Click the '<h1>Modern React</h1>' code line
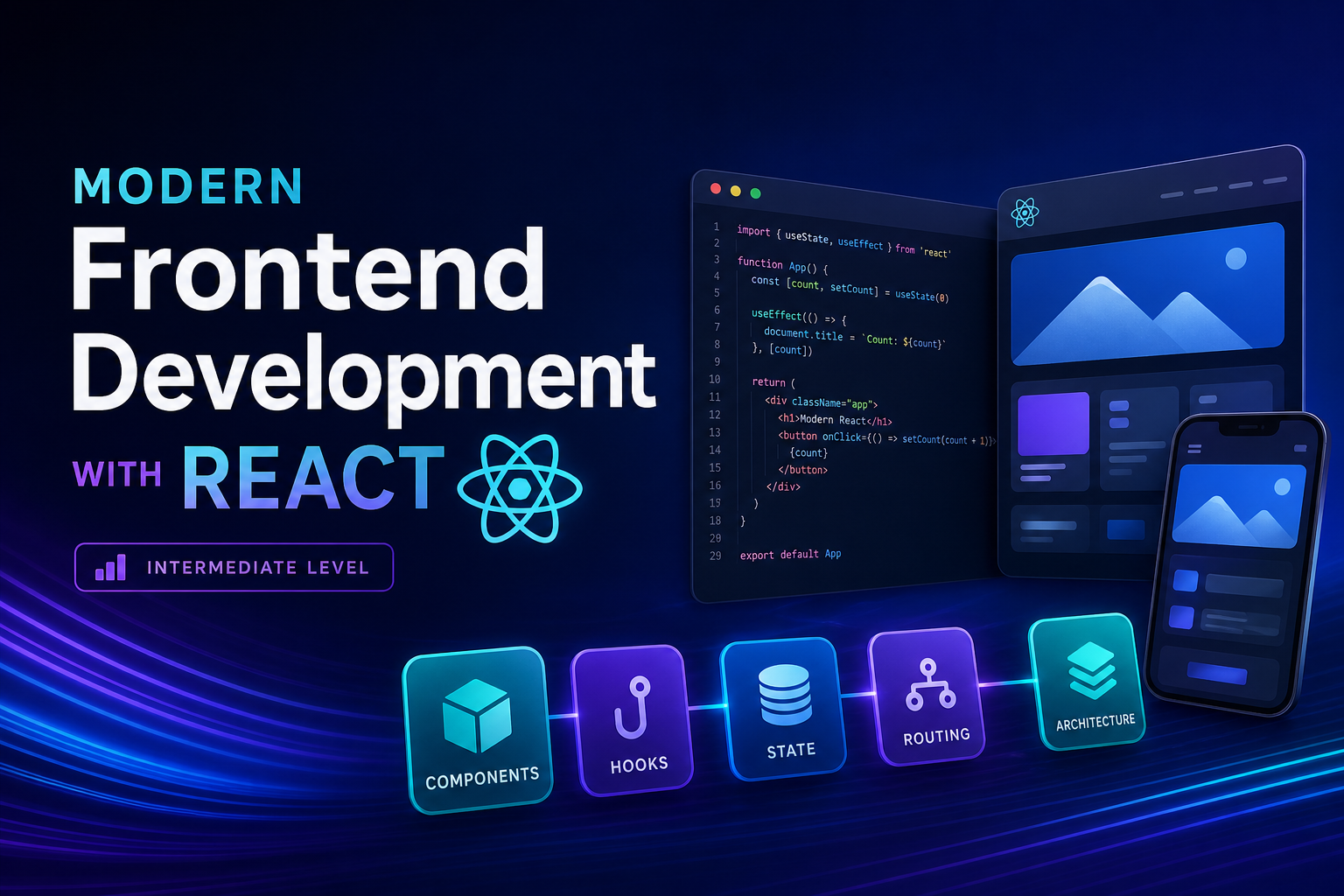The height and width of the screenshot is (896, 1344). tap(835, 421)
